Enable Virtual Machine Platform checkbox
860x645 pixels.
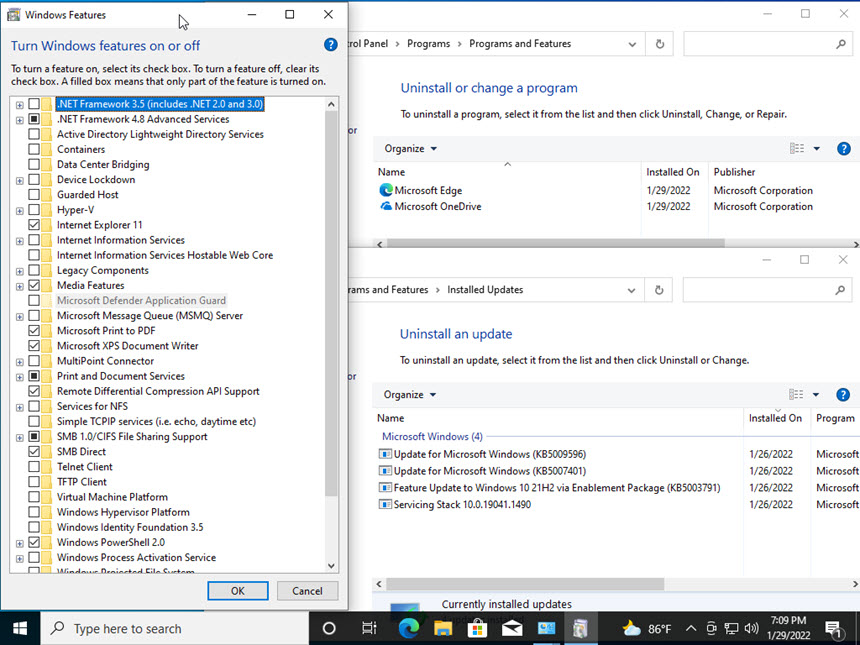click(34, 497)
